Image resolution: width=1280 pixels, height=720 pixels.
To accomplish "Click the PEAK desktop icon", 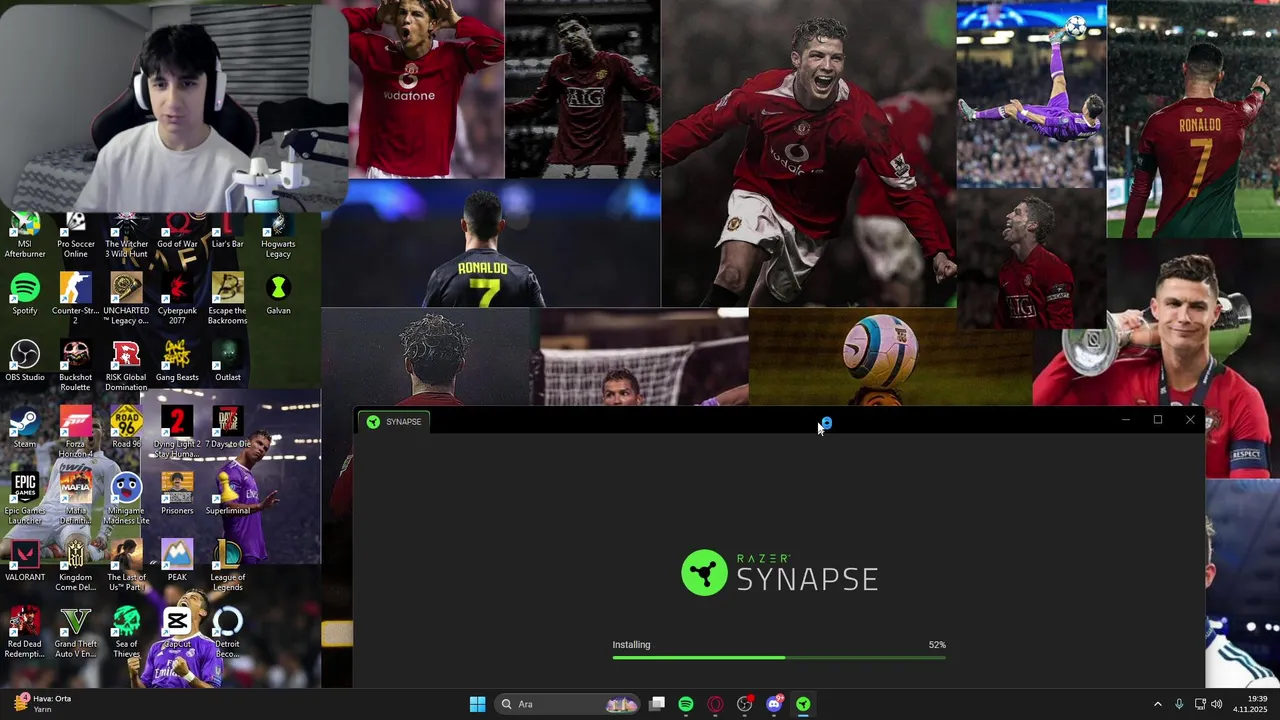I will 177,562.
